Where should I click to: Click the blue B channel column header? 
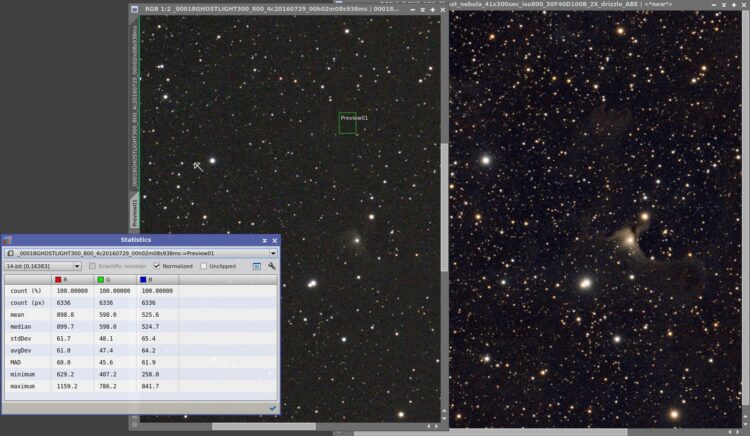coord(157,279)
